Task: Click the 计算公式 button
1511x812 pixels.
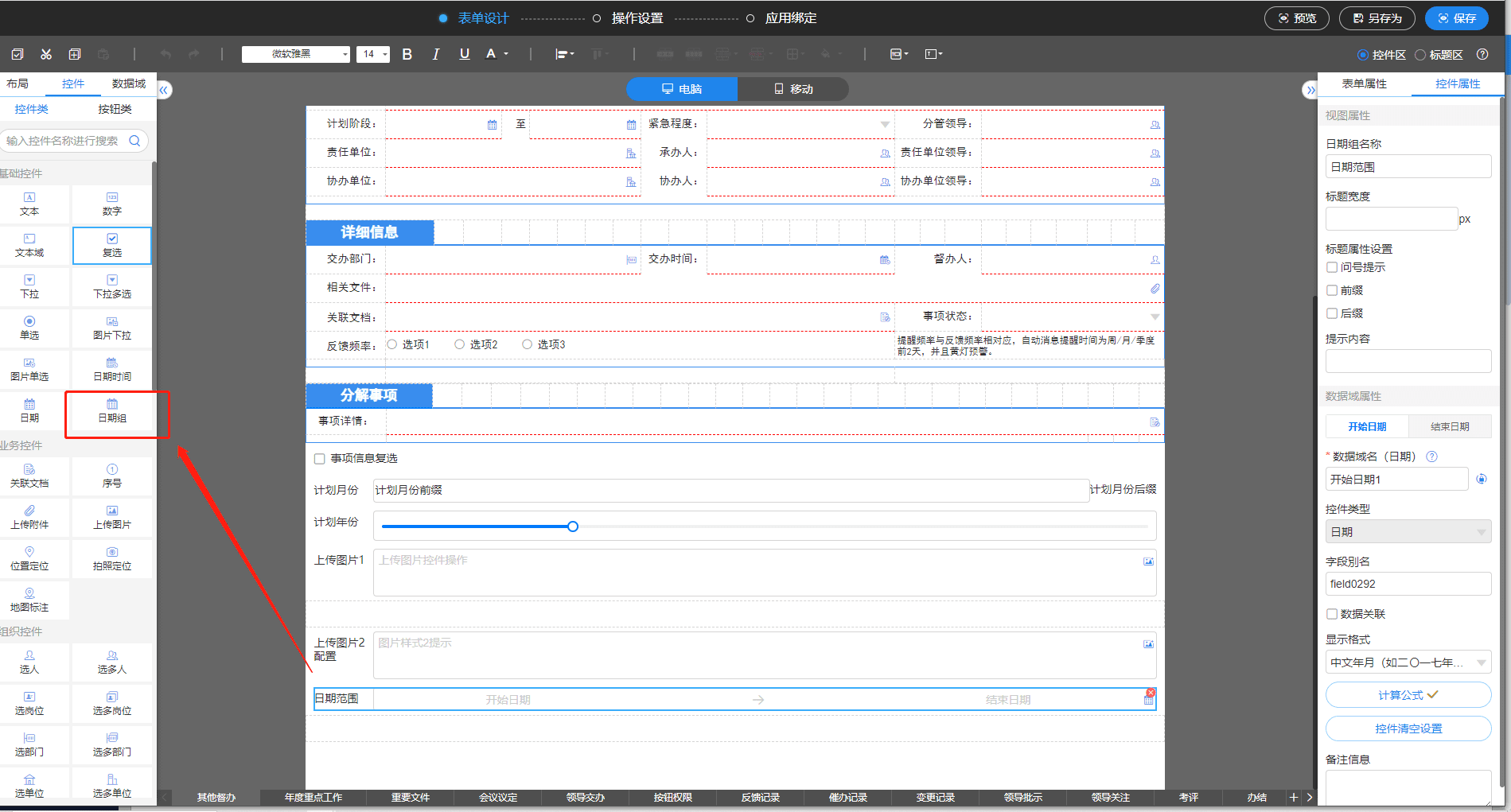Action: click(1408, 695)
